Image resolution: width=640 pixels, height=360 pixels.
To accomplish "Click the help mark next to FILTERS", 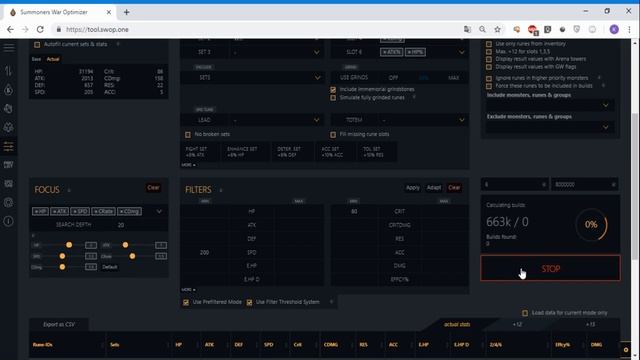I will pyautogui.click(x=221, y=190).
